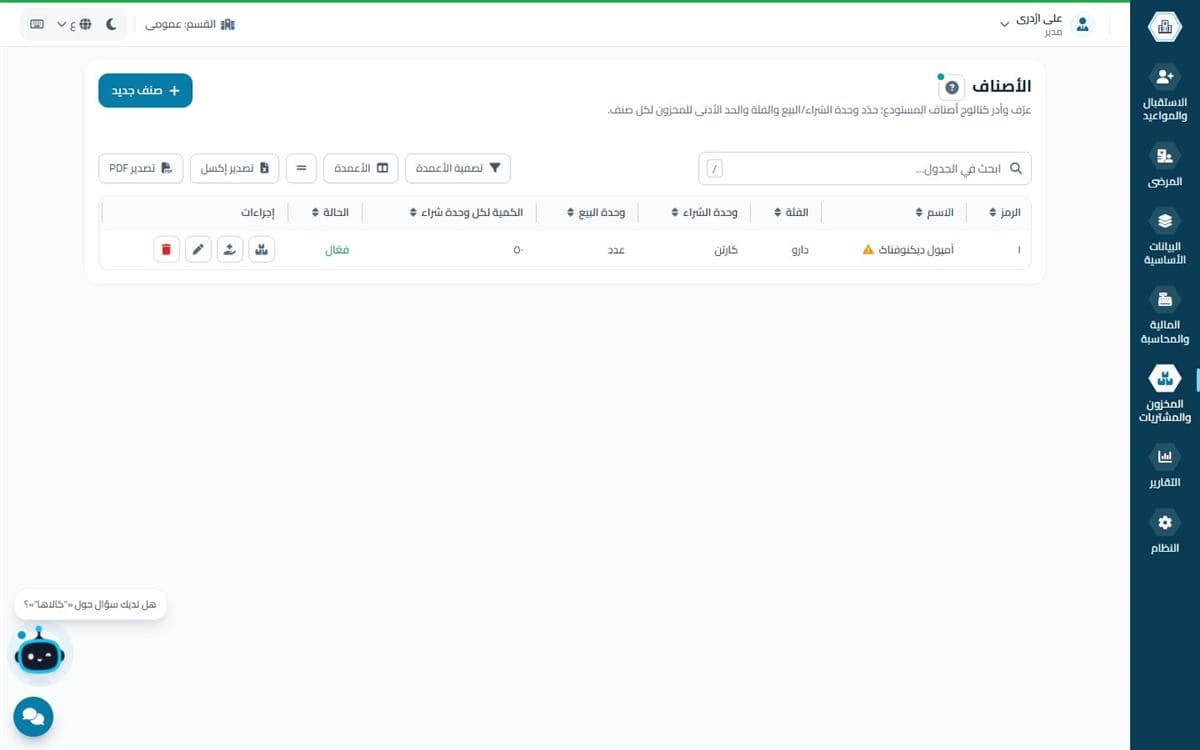Click the القسم: عمومی department selector
Screen dimensions: 1200x750
(190, 24)
